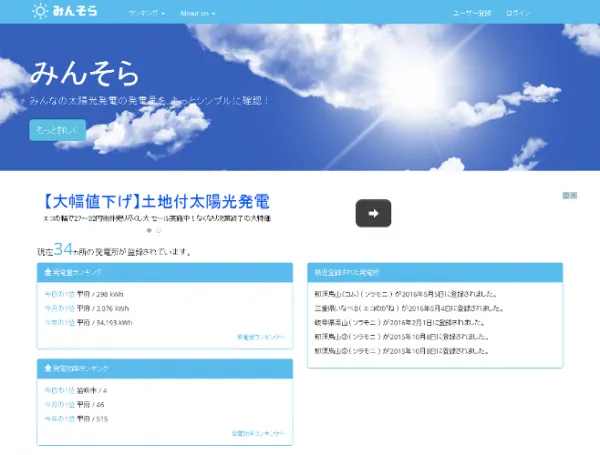The image size is (600, 455).
Task: Open 今日の1位 link for 298 kWh
Action: click(x=59, y=294)
